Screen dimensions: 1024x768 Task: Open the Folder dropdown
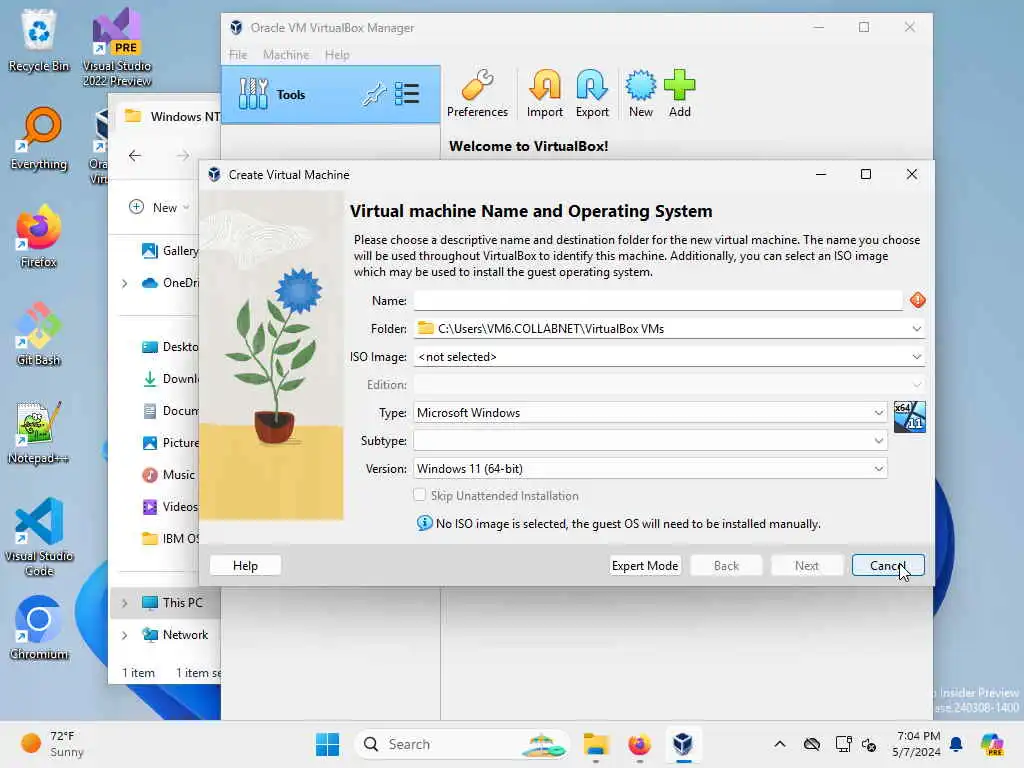pos(917,328)
